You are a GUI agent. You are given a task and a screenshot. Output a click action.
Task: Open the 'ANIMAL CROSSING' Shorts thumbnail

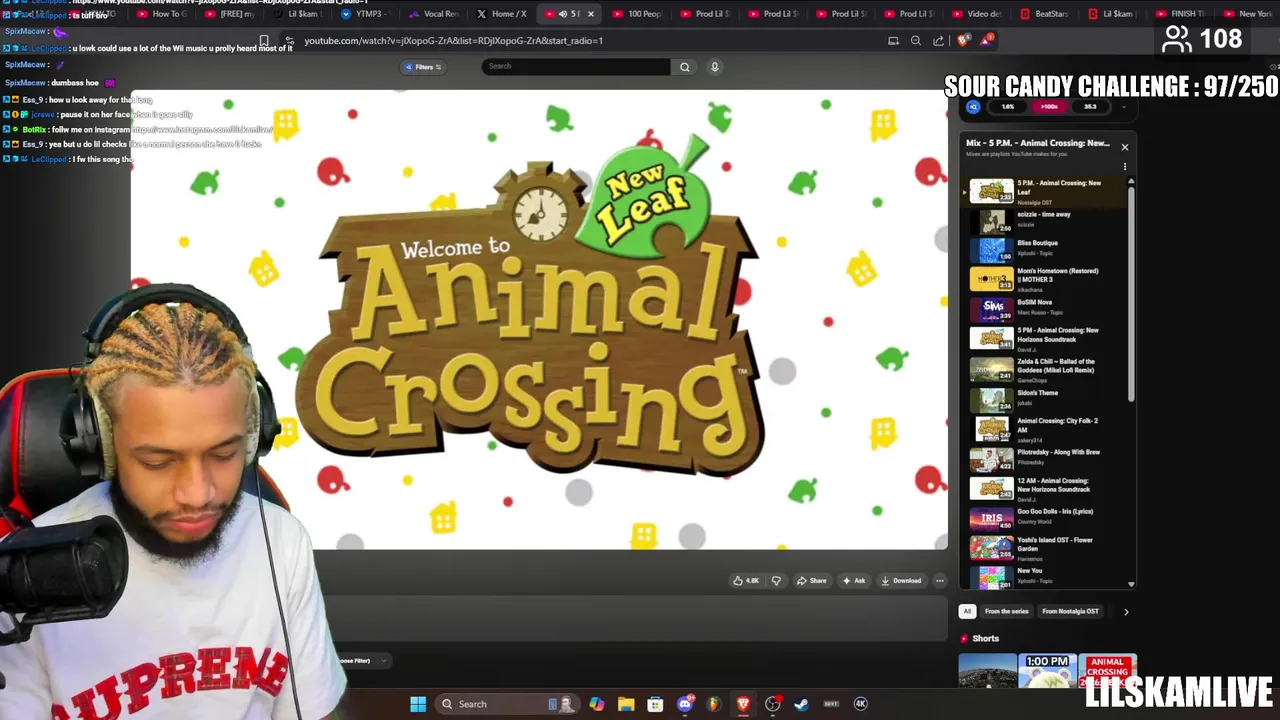tap(1106, 671)
